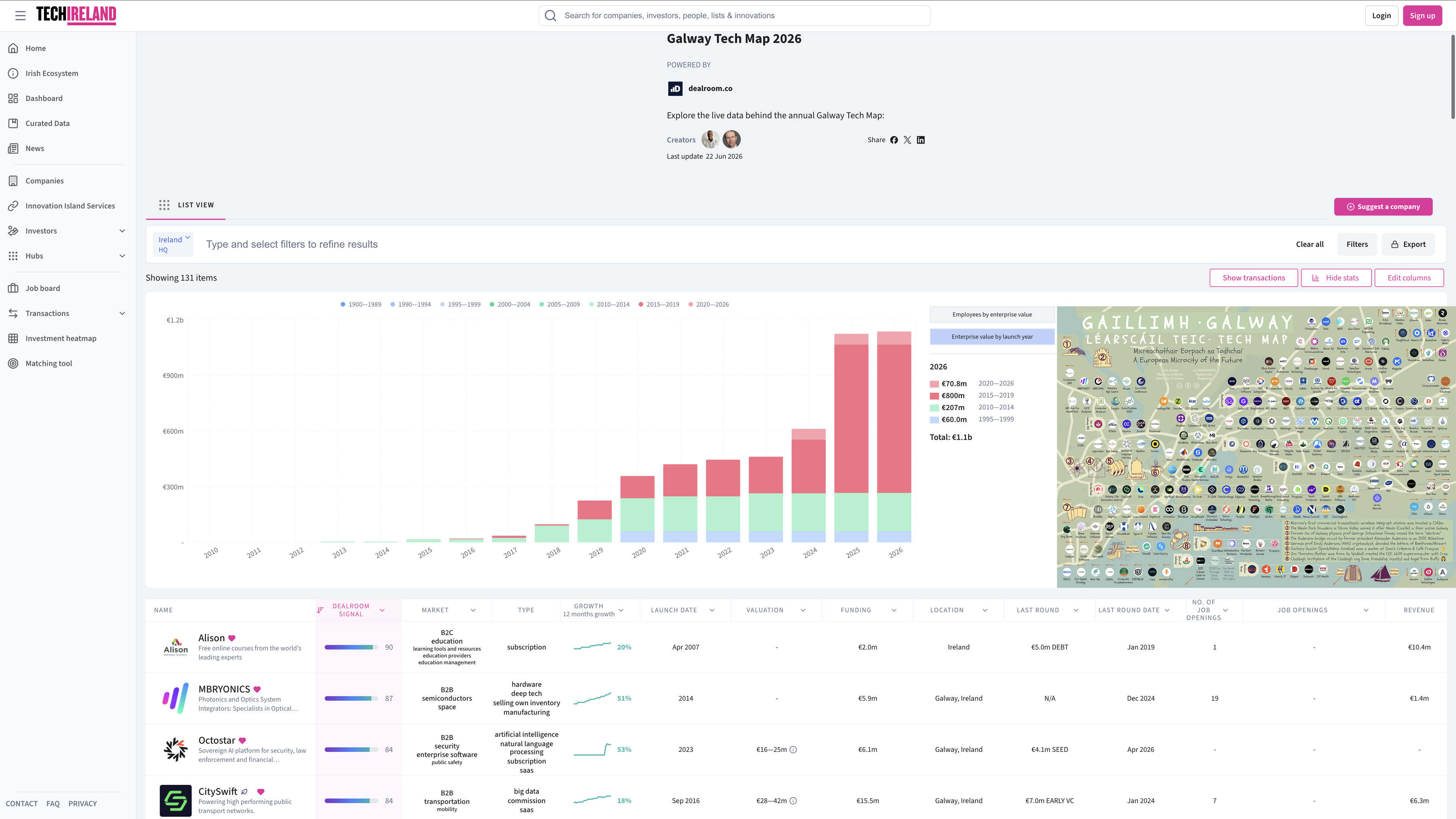Image resolution: width=1456 pixels, height=819 pixels.
Task: Toggle the 2010—2014 legend series
Action: [609, 304]
